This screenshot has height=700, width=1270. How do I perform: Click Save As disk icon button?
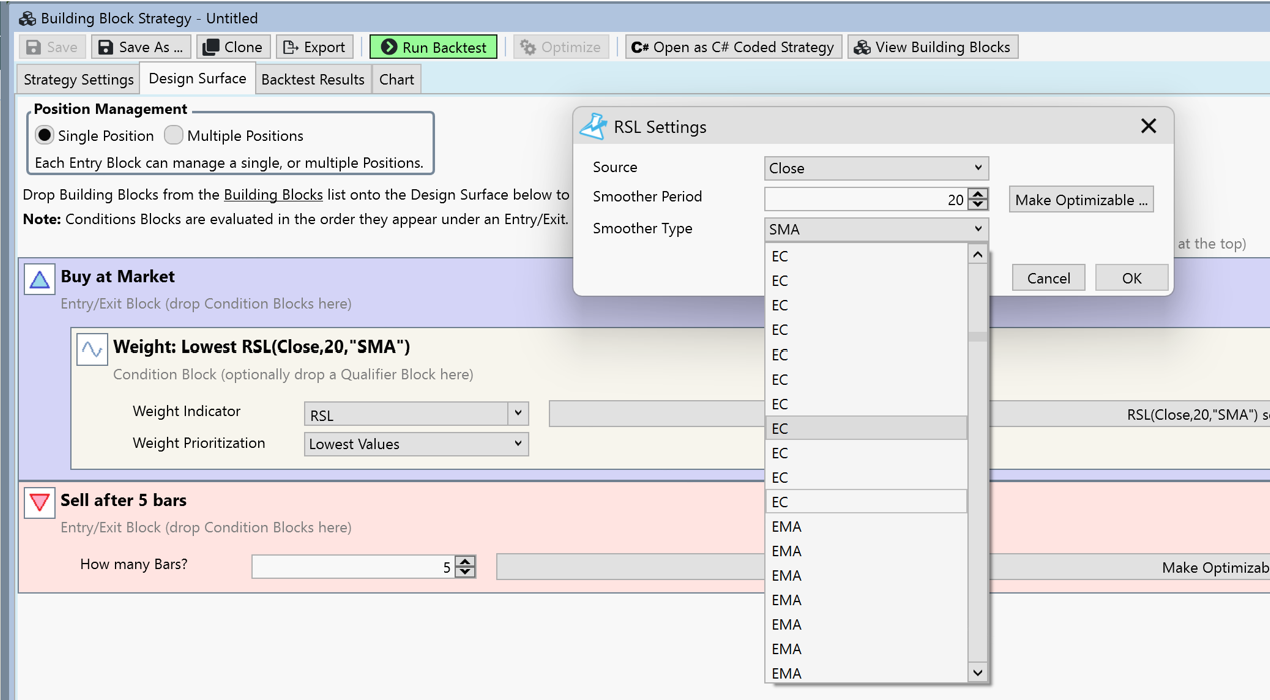coord(141,47)
